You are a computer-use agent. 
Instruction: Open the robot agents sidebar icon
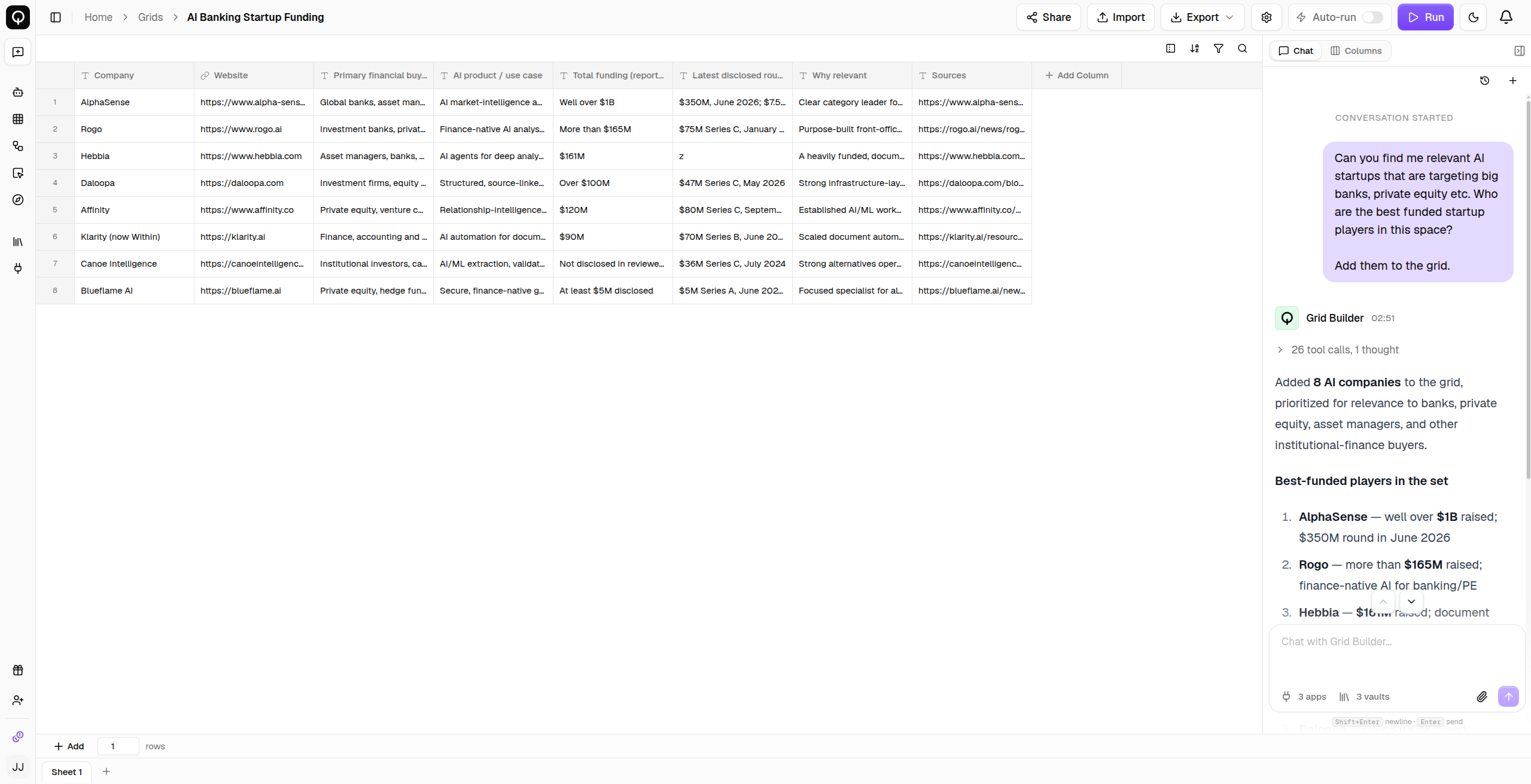coord(18,92)
